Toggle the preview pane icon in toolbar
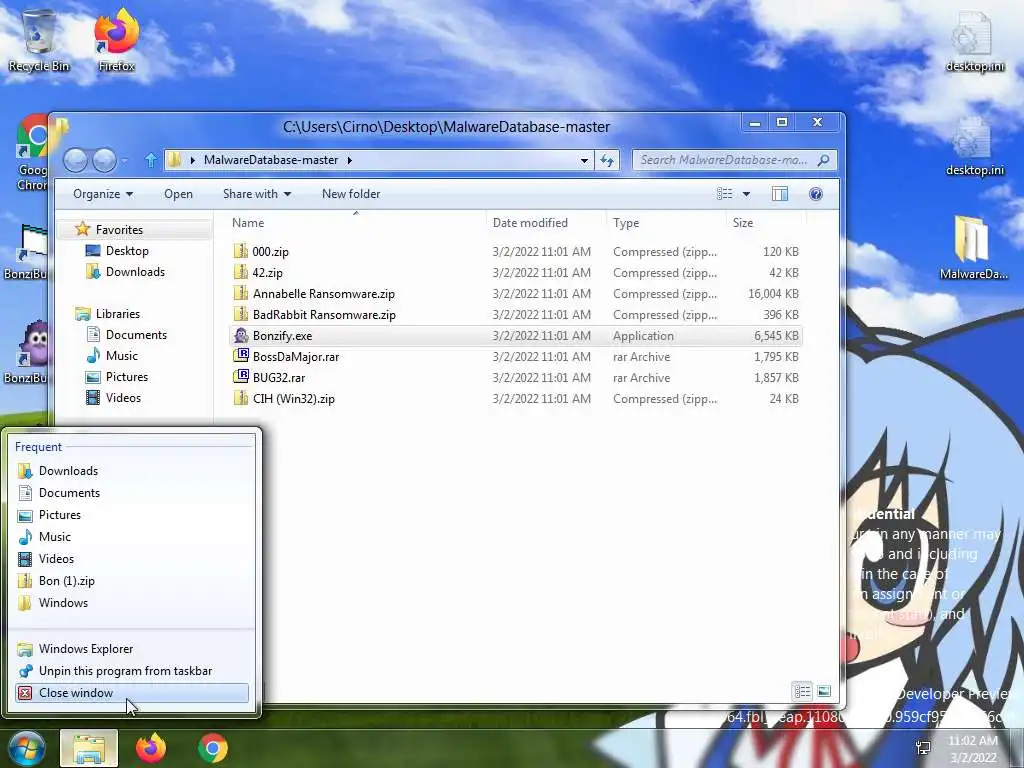This screenshot has width=1024, height=768. (780, 194)
